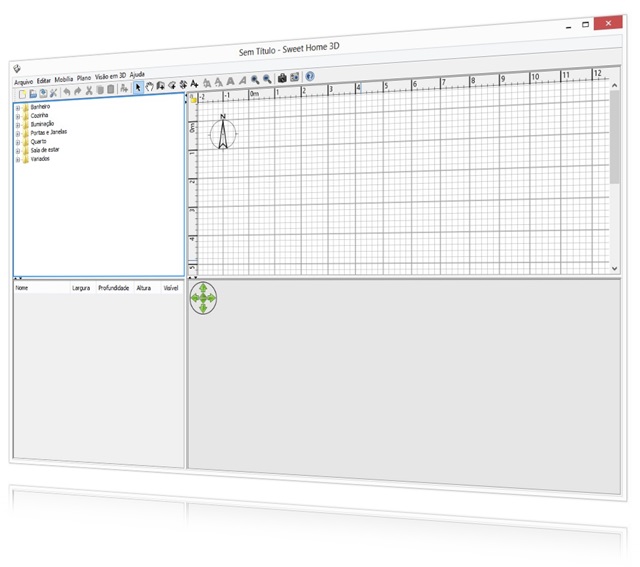The image size is (640, 567).
Task: Expand the Sala de estar category
Action: (x=18, y=151)
